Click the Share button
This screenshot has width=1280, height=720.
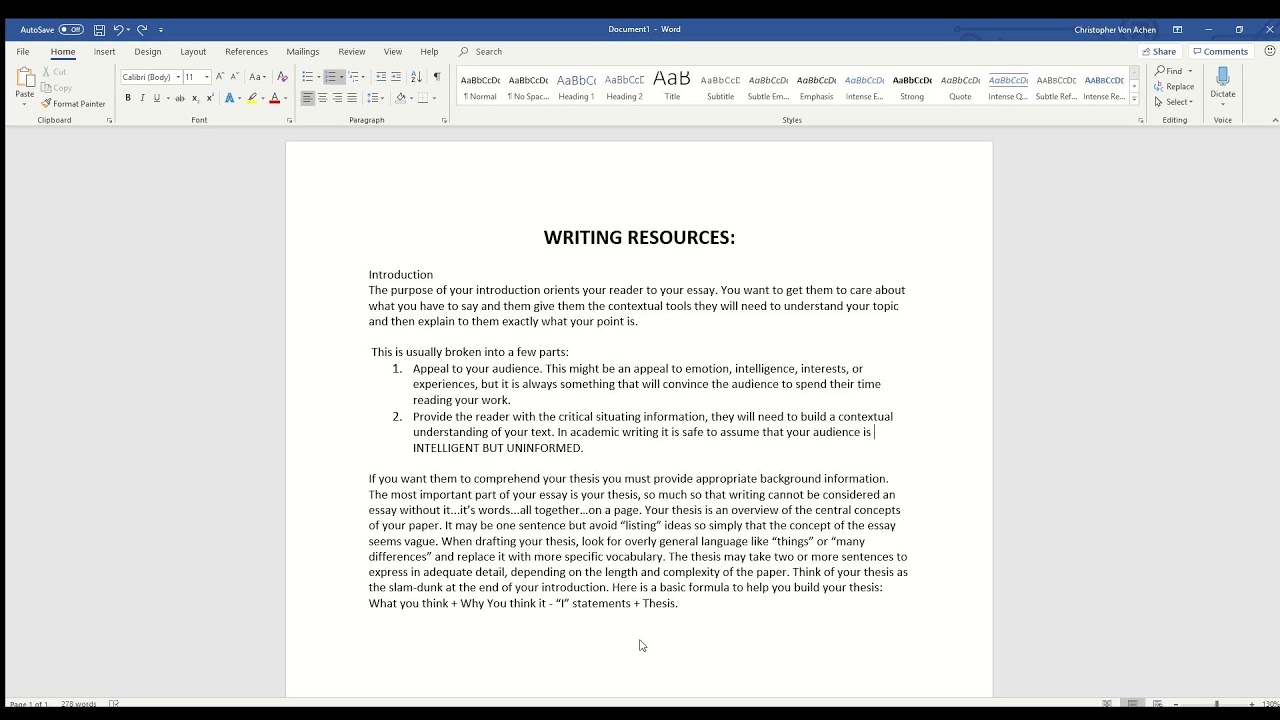tap(1159, 52)
